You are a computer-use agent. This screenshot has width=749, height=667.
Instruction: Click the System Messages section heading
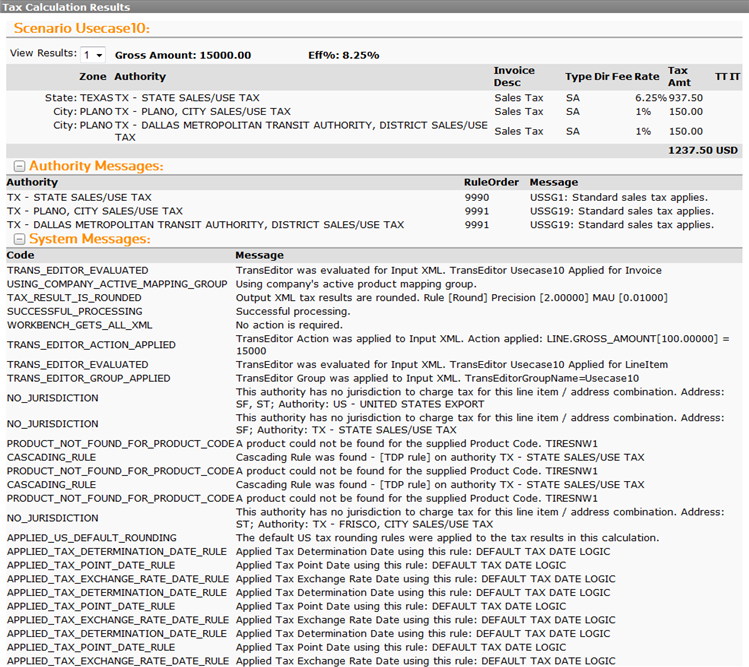pyautogui.click(x=89, y=240)
